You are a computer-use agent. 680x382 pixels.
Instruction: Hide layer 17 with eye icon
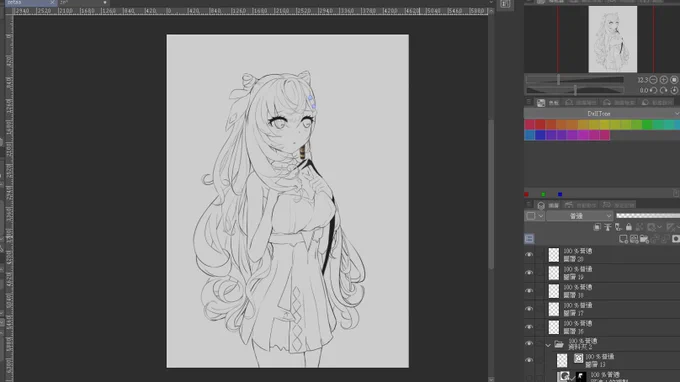click(x=529, y=309)
